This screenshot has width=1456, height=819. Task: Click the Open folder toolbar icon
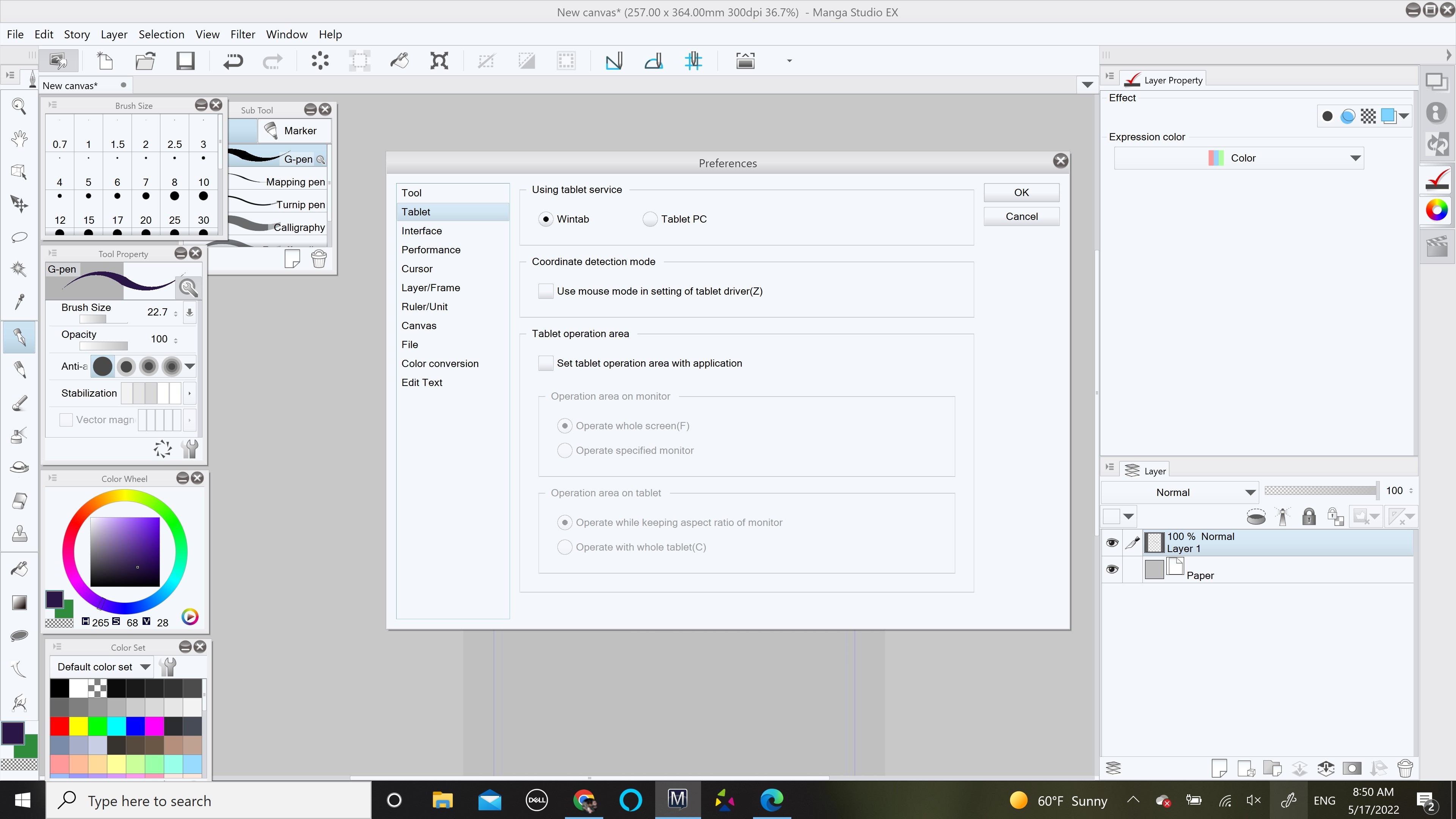pyautogui.click(x=145, y=61)
